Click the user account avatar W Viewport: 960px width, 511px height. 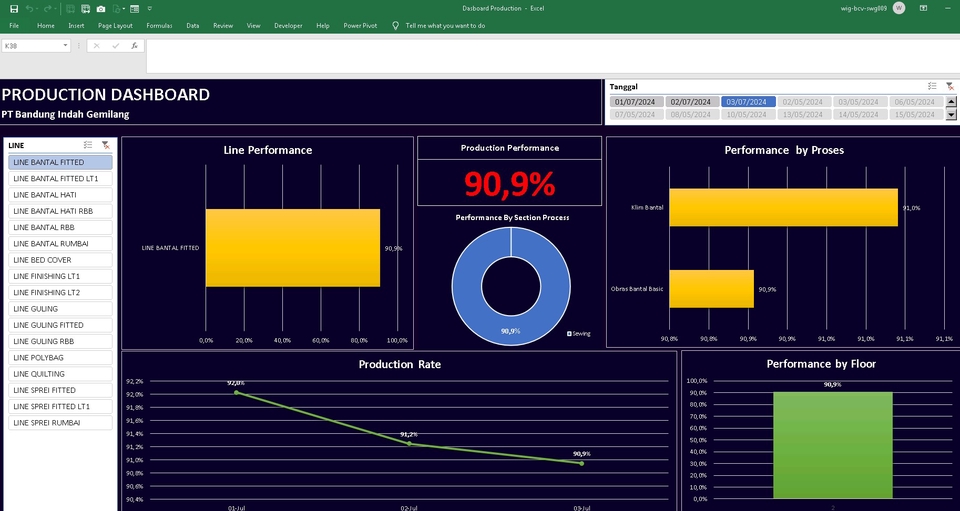click(899, 8)
